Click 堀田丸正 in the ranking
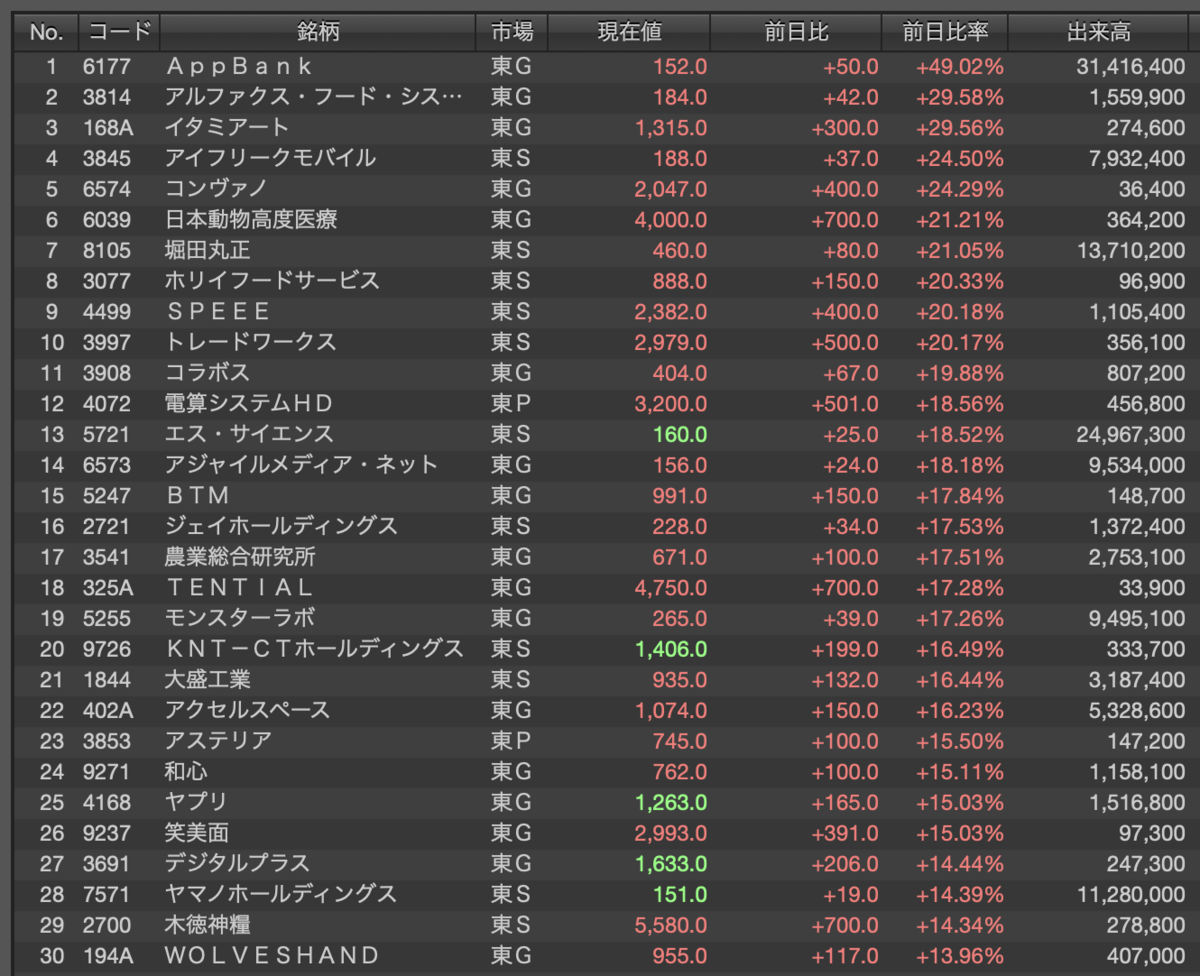Viewport: 1200px width, 976px height. 207,250
